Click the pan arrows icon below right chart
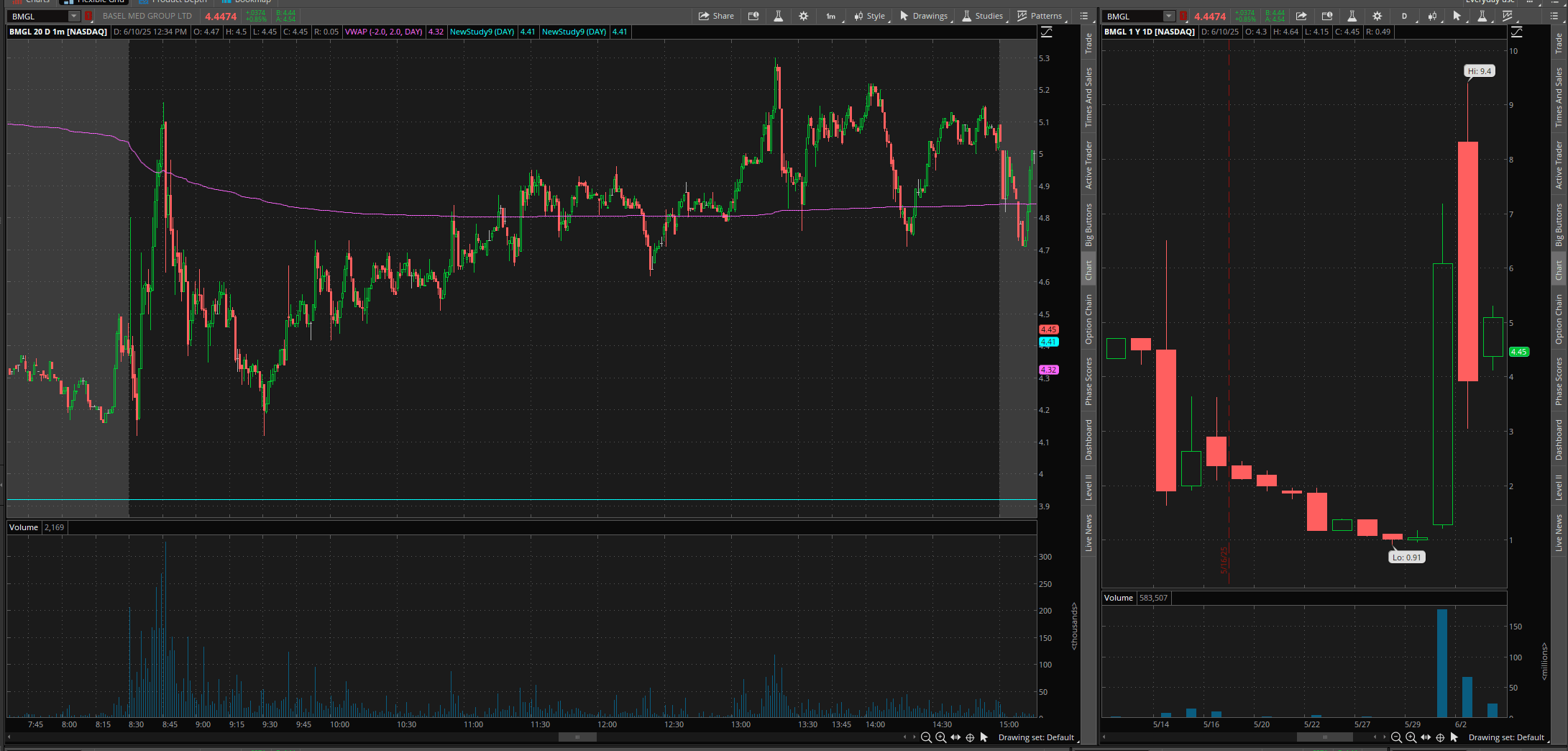The width and height of the screenshot is (1568, 751). click(1426, 737)
